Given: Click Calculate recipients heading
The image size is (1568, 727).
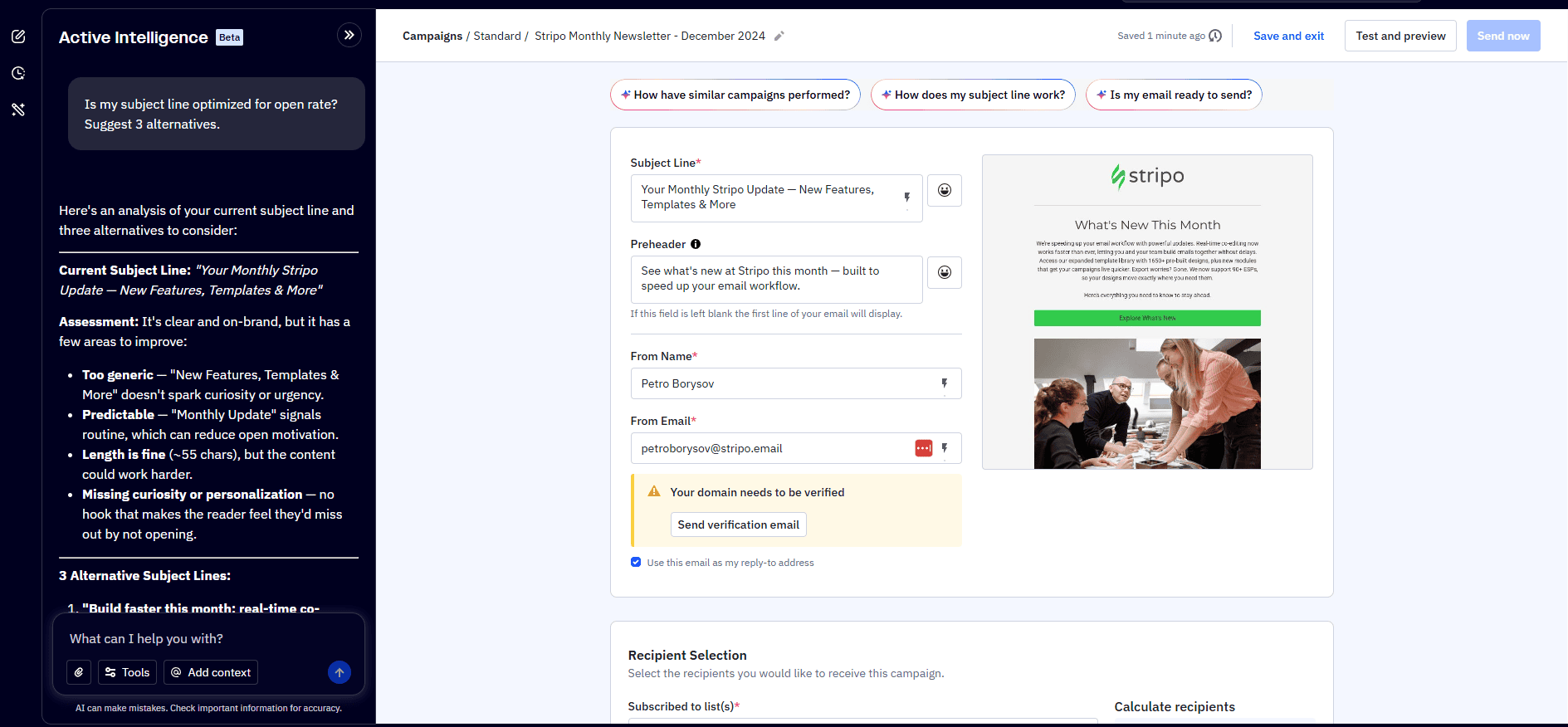Looking at the screenshot, I should 1175,706.
